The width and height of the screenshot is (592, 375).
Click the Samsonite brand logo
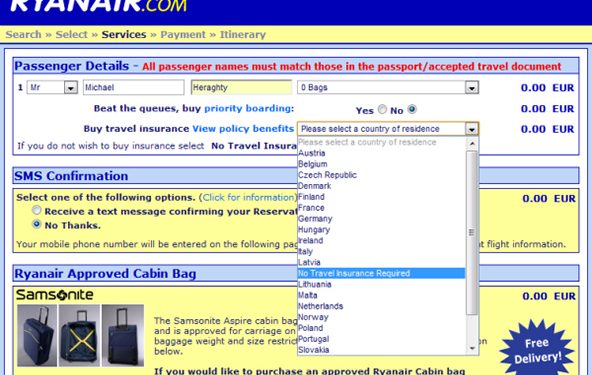tap(55, 295)
